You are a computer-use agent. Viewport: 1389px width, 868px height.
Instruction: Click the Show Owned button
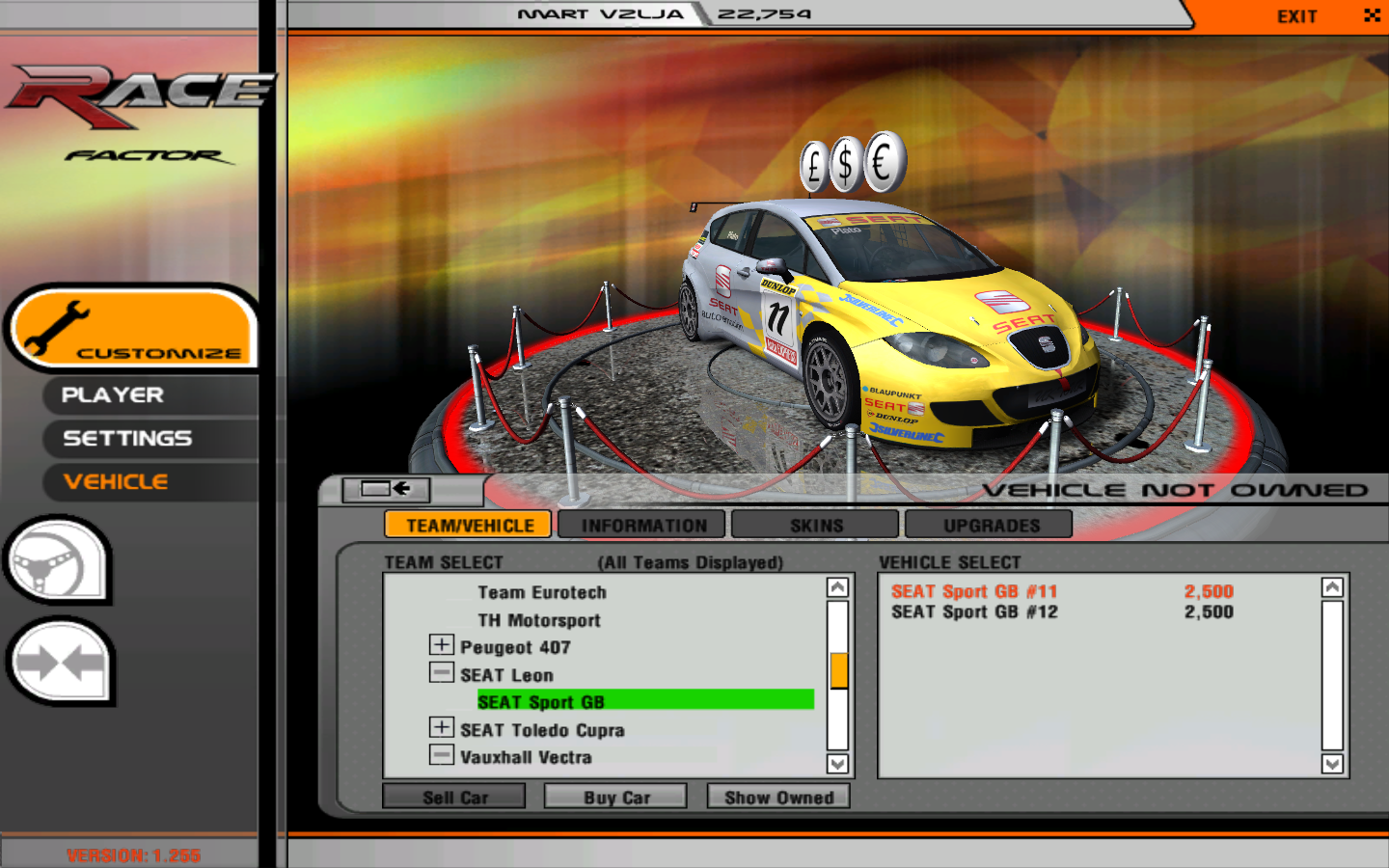(x=778, y=798)
